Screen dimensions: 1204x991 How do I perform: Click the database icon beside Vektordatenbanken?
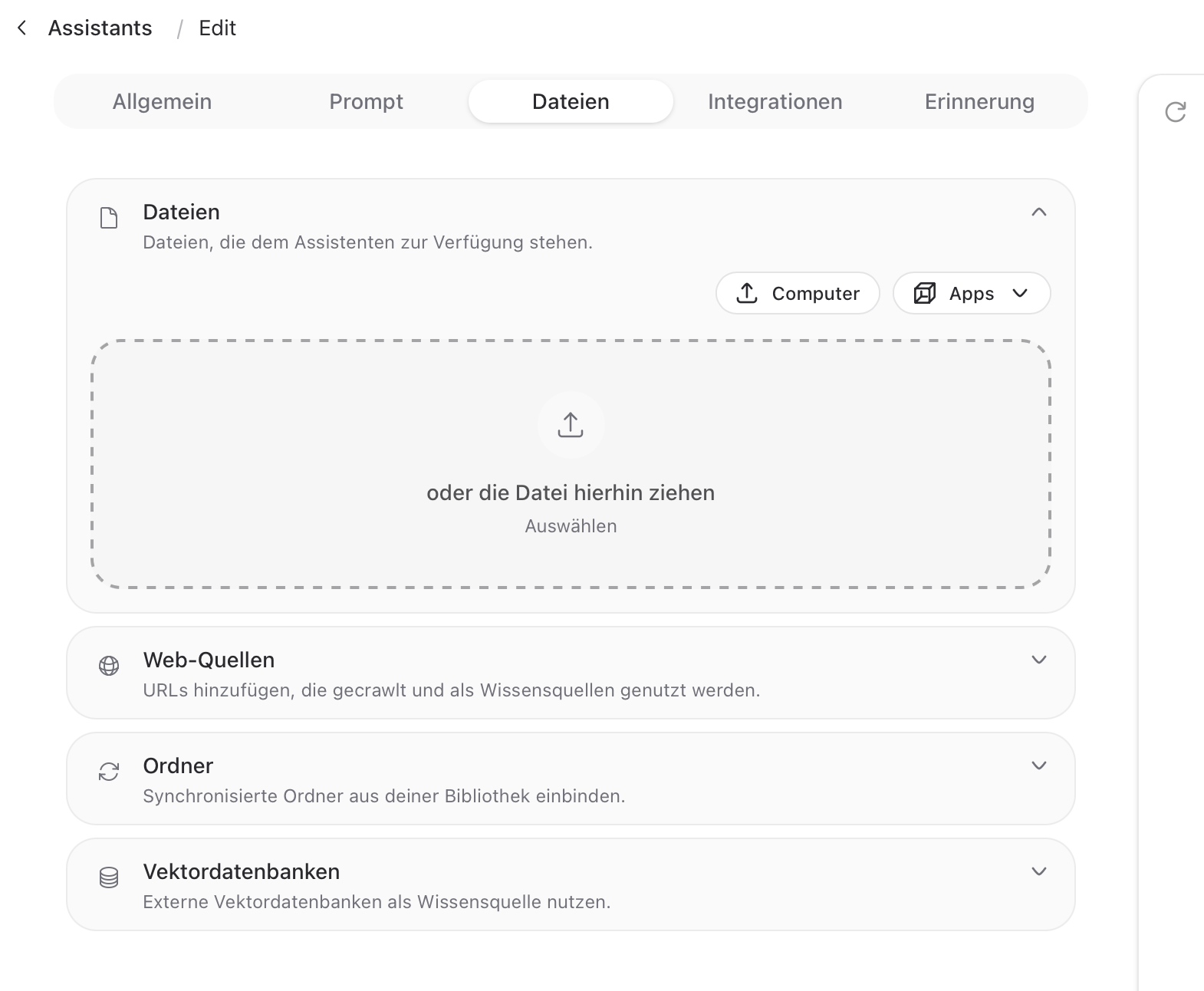click(x=109, y=877)
